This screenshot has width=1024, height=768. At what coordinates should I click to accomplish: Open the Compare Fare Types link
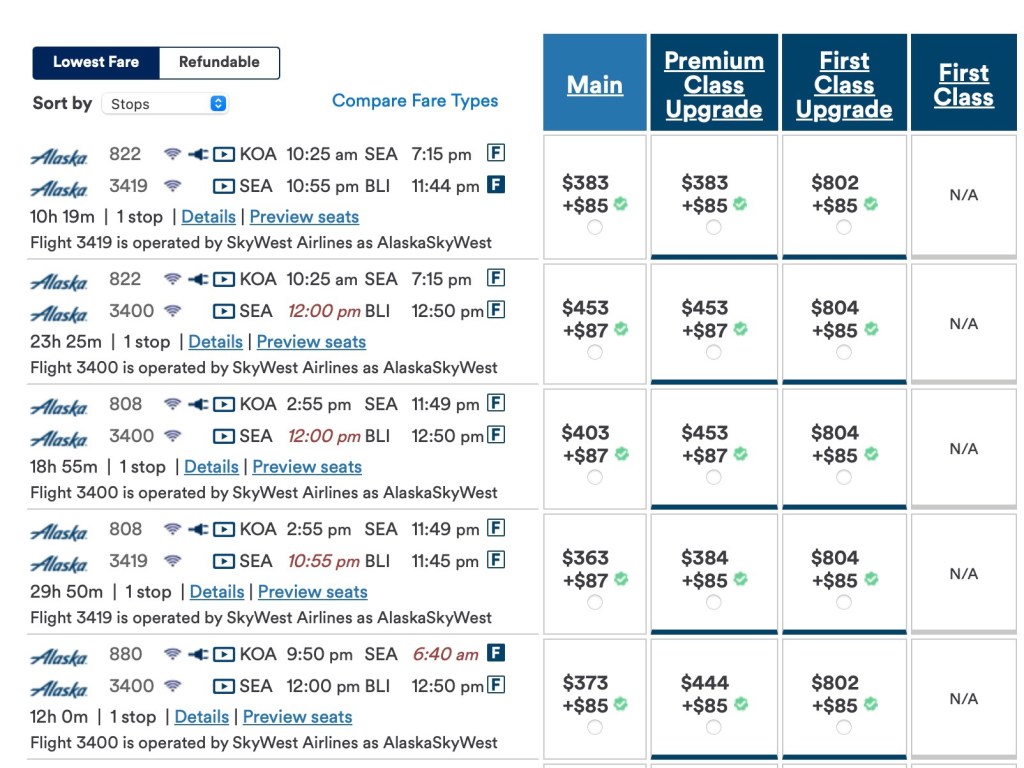click(x=415, y=101)
